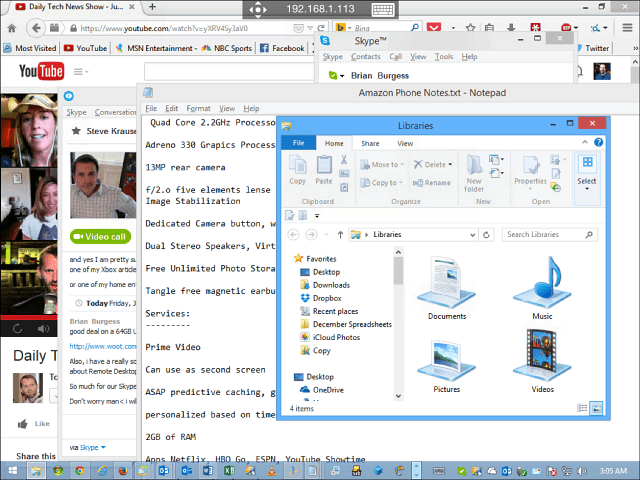
Task: Open the Firefox hamburger menu
Action: pyautogui.click(x=627, y=28)
